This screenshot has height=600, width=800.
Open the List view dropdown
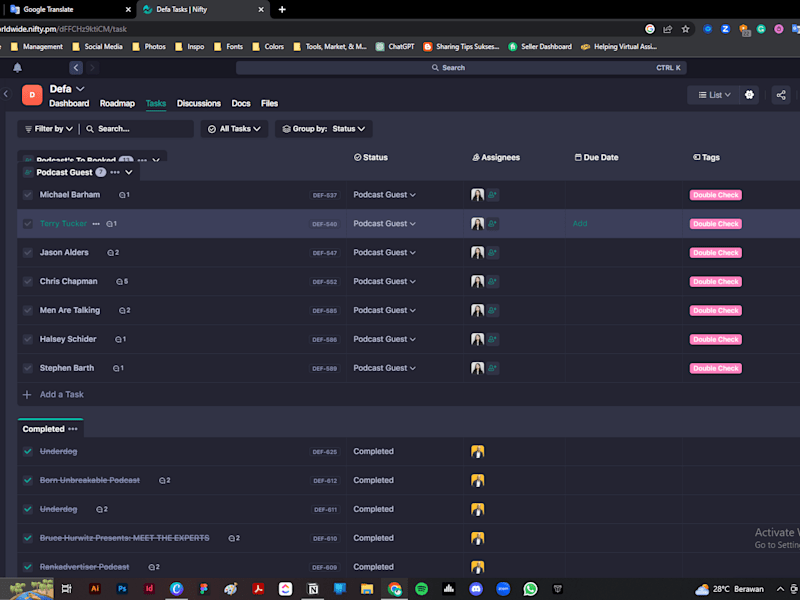(x=714, y=95)
